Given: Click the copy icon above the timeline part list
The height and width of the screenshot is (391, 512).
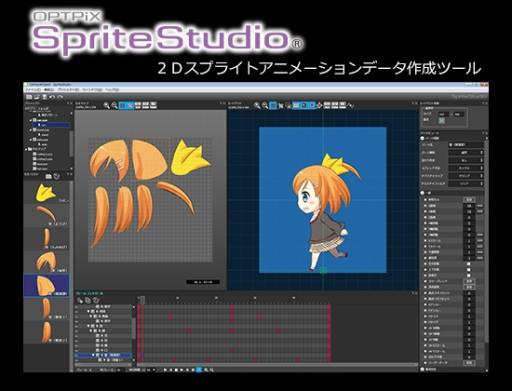Looking at the screenshot, I should tap(88, 300).
